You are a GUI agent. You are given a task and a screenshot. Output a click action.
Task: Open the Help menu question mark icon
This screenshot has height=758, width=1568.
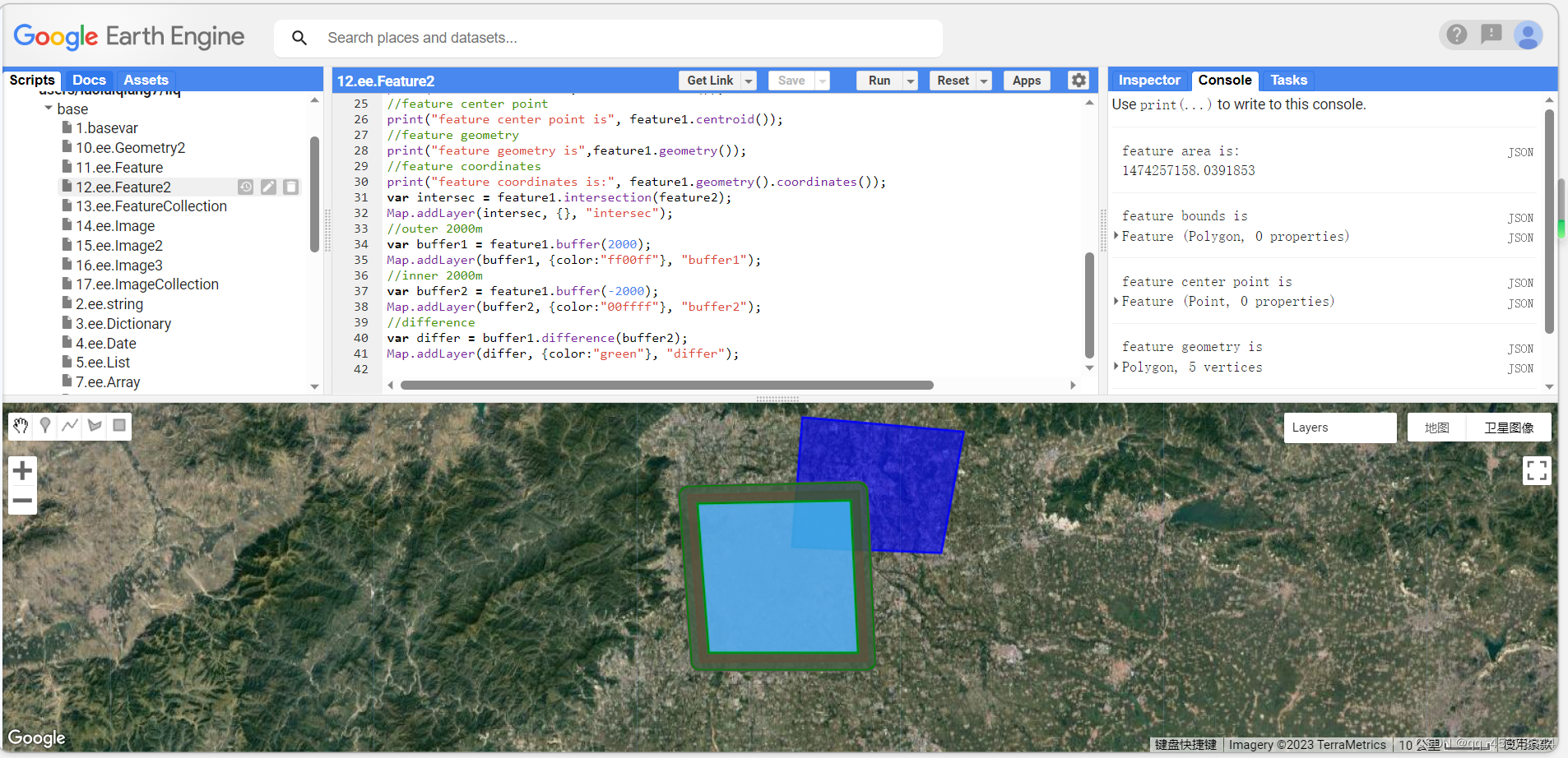(1457, 35)
